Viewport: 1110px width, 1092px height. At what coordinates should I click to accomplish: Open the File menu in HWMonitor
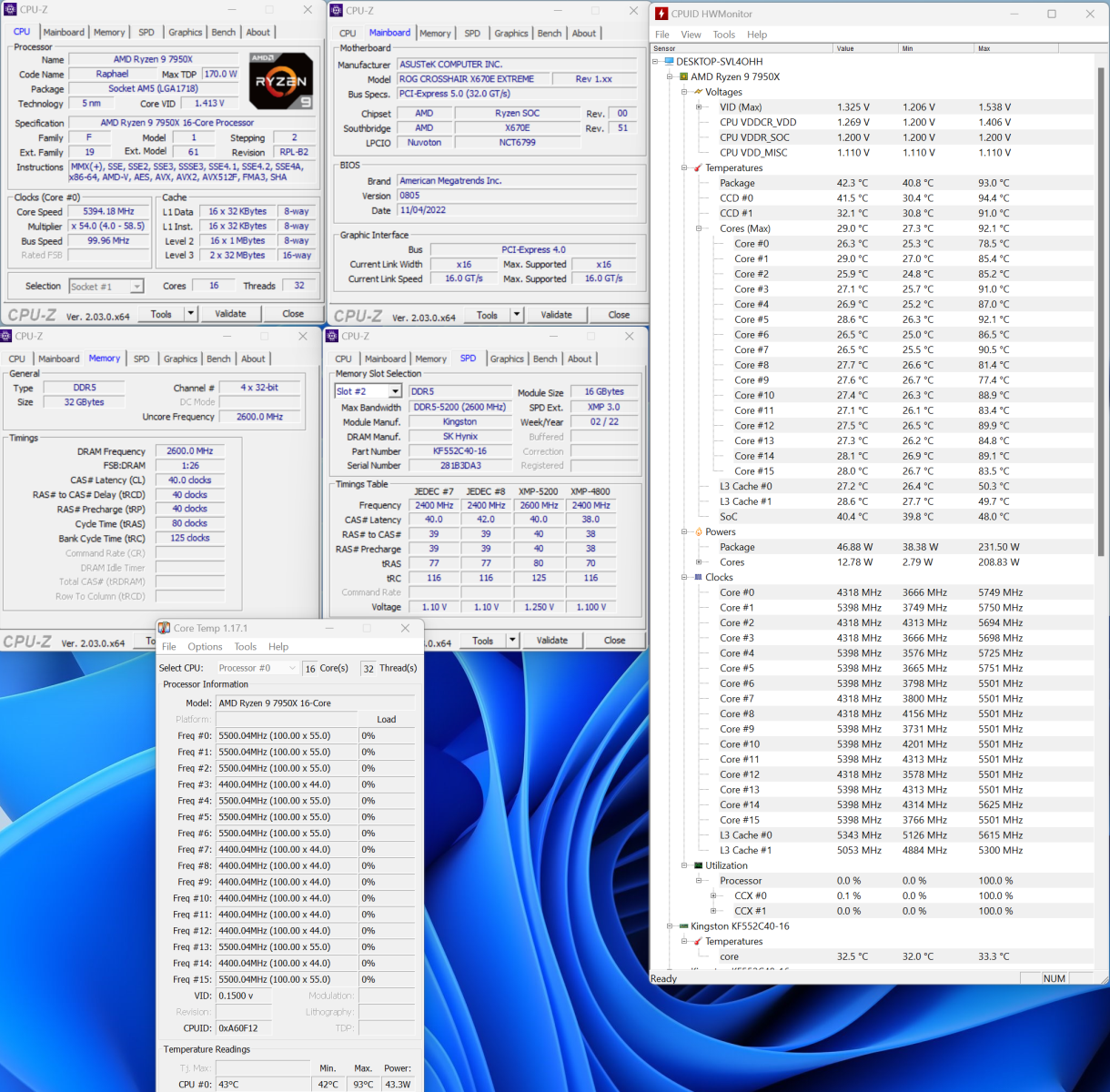pos(662,35)
